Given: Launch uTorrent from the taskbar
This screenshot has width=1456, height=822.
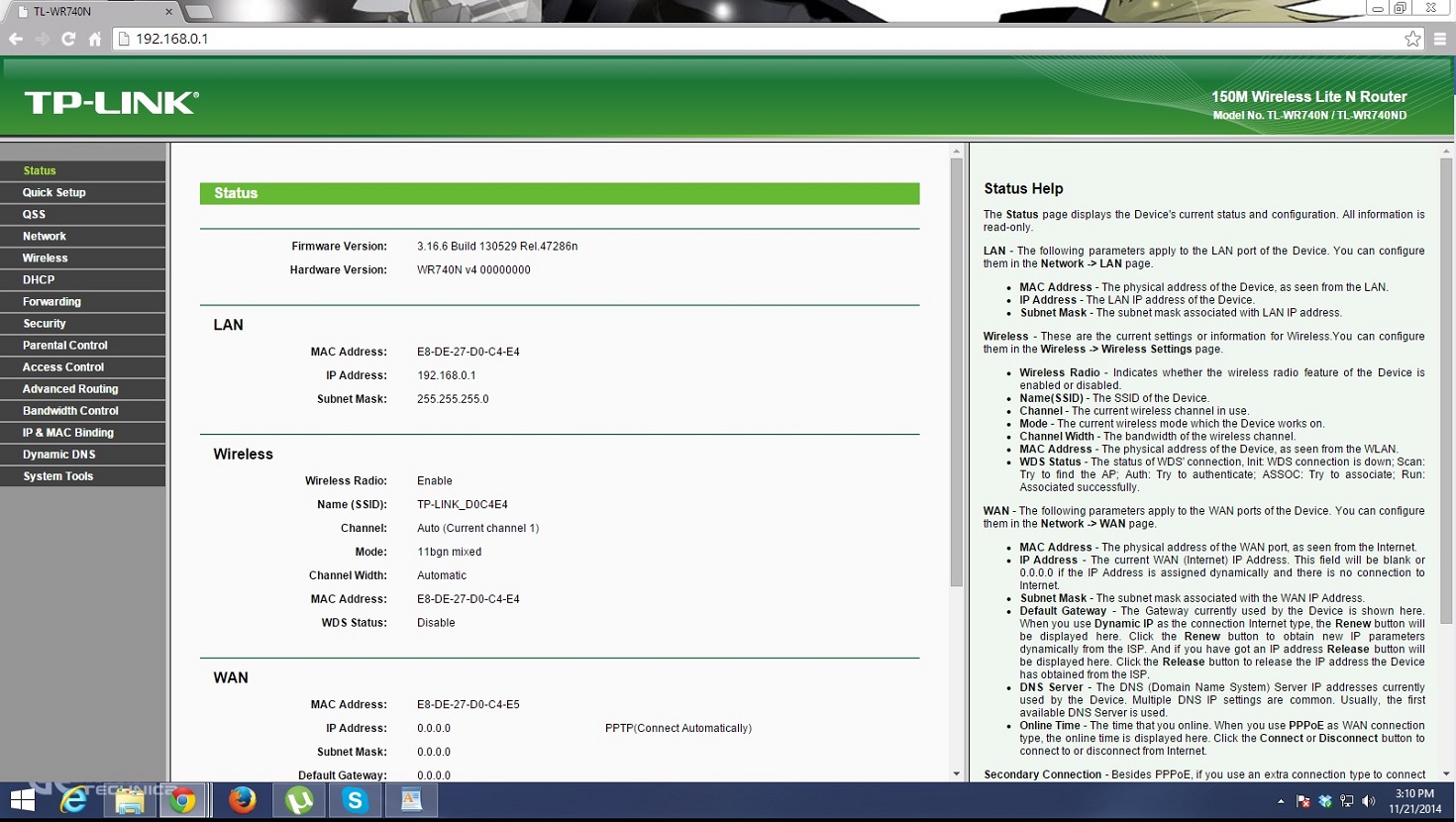Looking at the screenshot, I should pyautogui.click(x=299, y=799).
